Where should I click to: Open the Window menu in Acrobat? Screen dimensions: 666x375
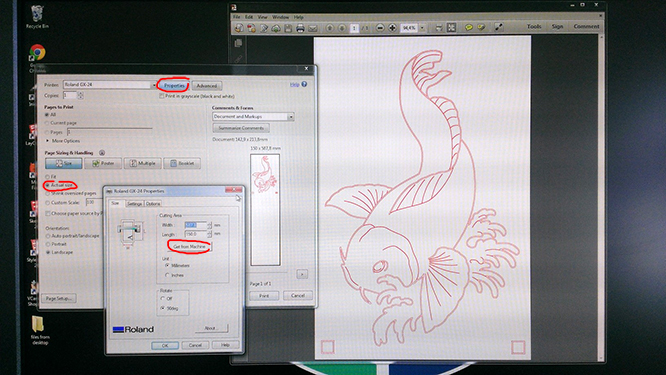pyautogui.click(x=280, y=17)
